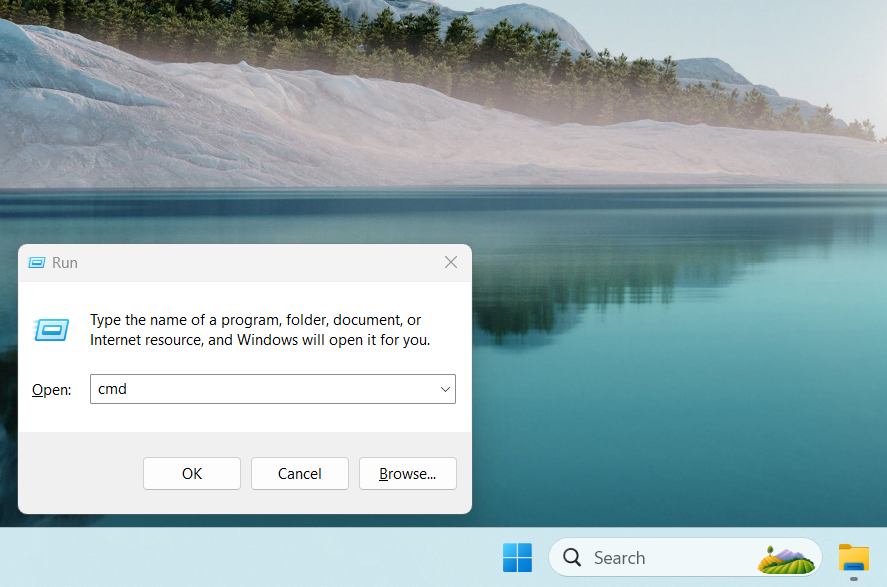The image size is (887, 587).
Task: Click the taskbar Search box
Action: tap(685, 558)
